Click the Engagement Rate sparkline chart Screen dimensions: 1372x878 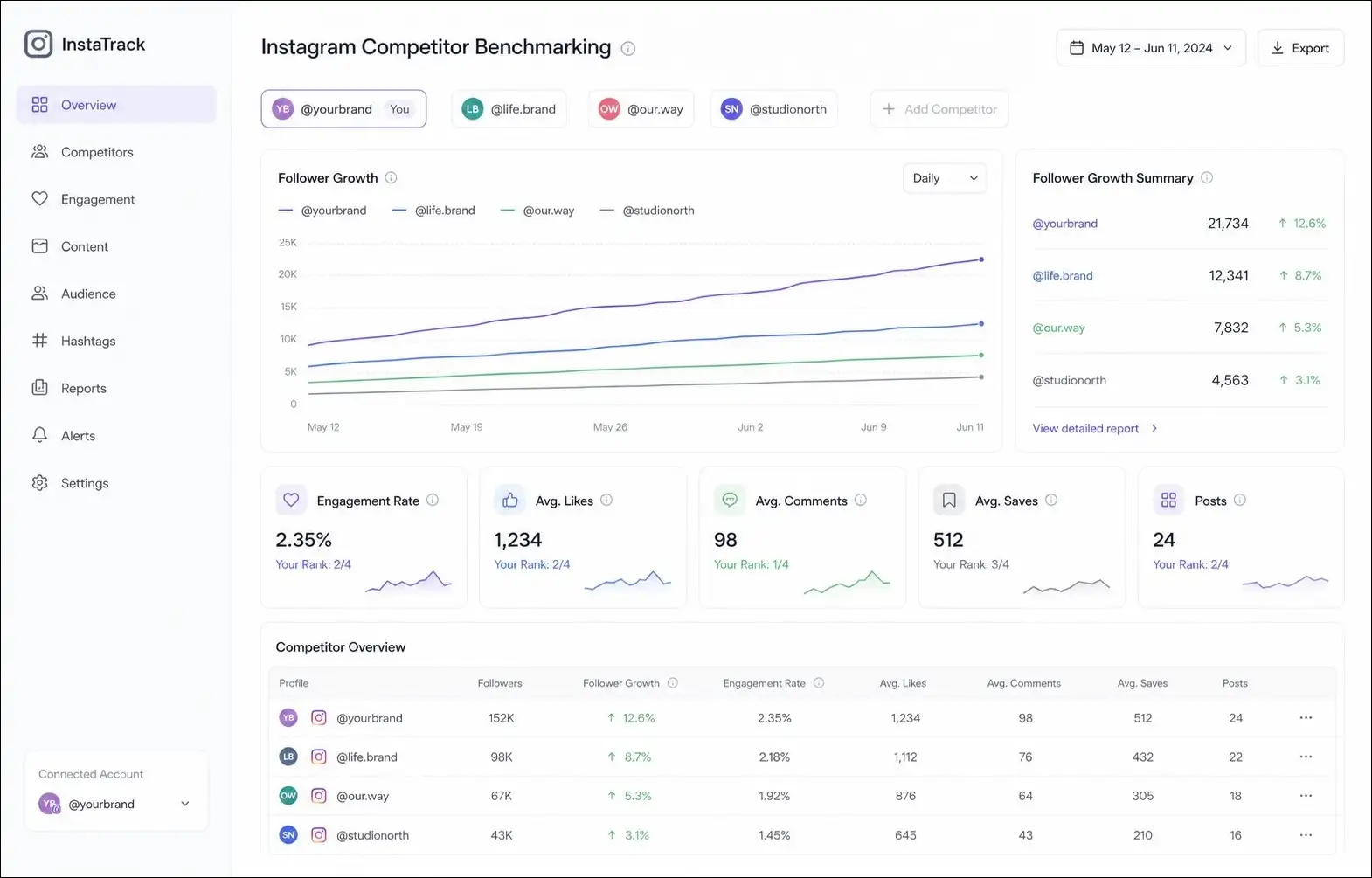[x=409, y=582]
